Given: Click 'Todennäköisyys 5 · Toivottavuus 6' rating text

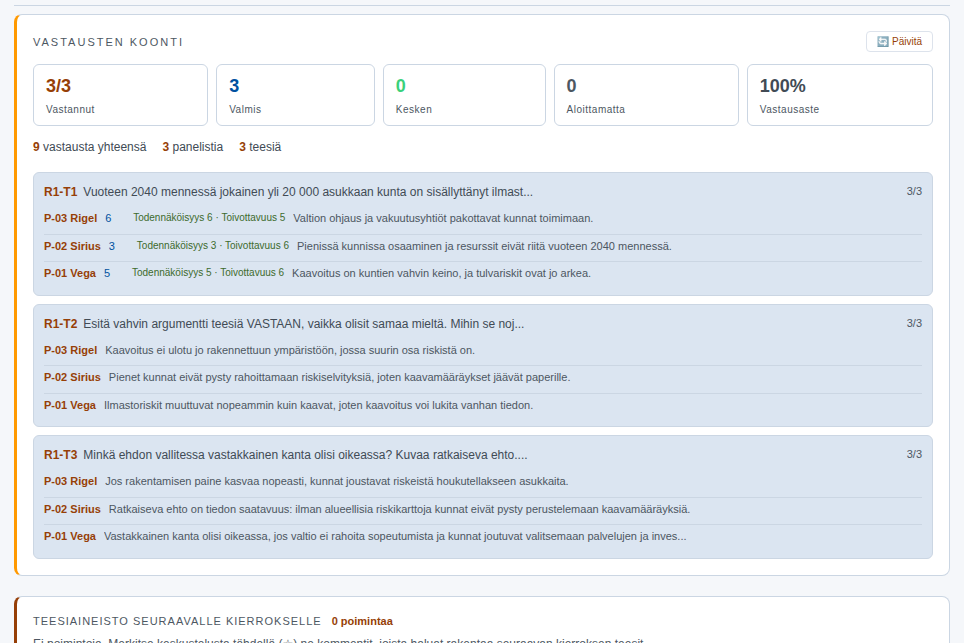Looking at the screenshot, I should click(x=208, y=272).
